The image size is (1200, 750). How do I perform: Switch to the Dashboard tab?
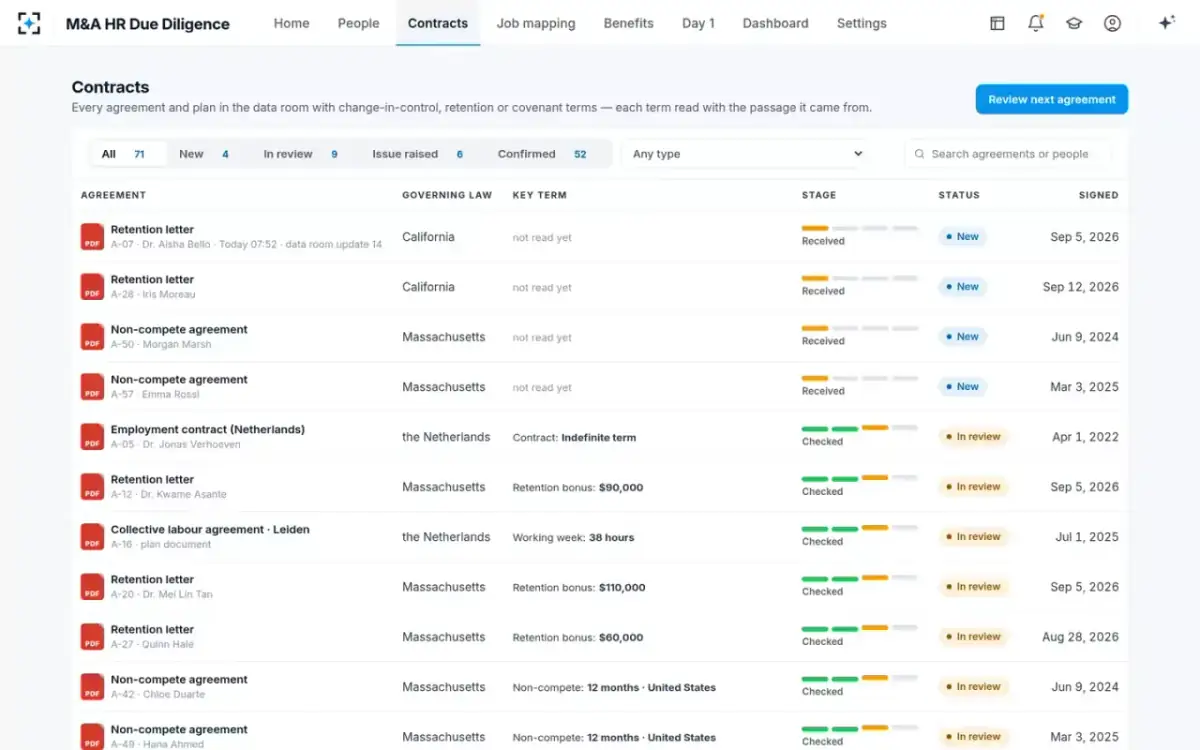(x=776, y=23)
